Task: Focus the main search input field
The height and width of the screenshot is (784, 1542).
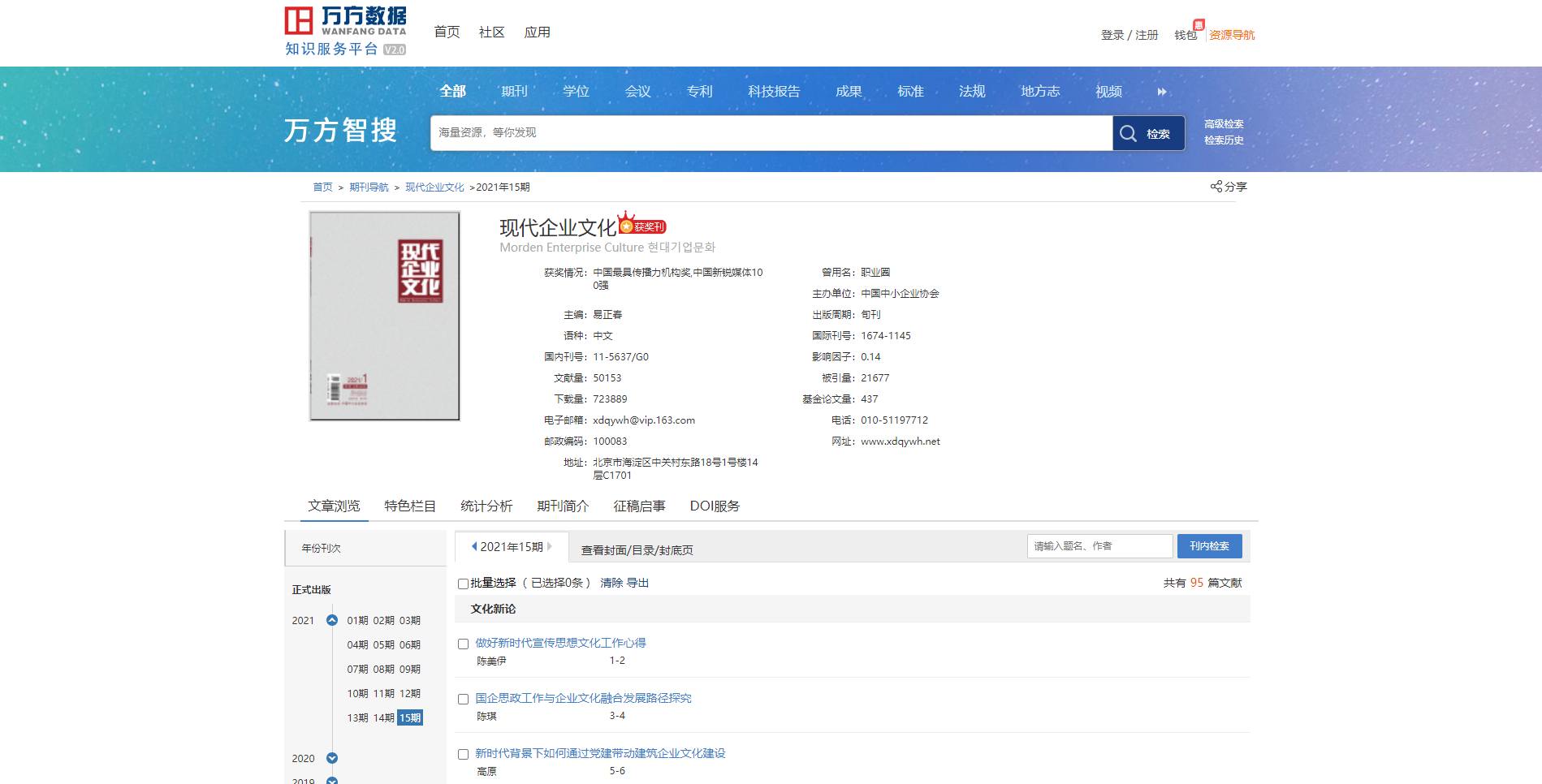Action: [771, 133]
